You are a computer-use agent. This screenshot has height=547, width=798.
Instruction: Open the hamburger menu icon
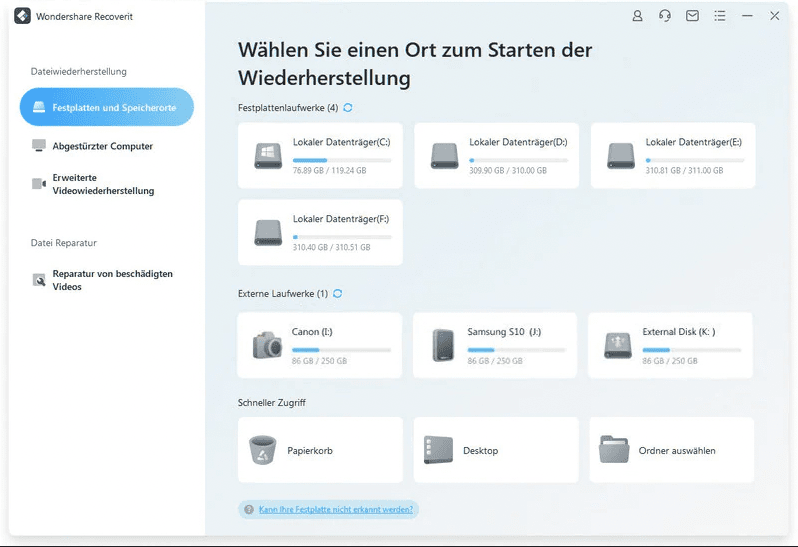(x=719, y=16)
